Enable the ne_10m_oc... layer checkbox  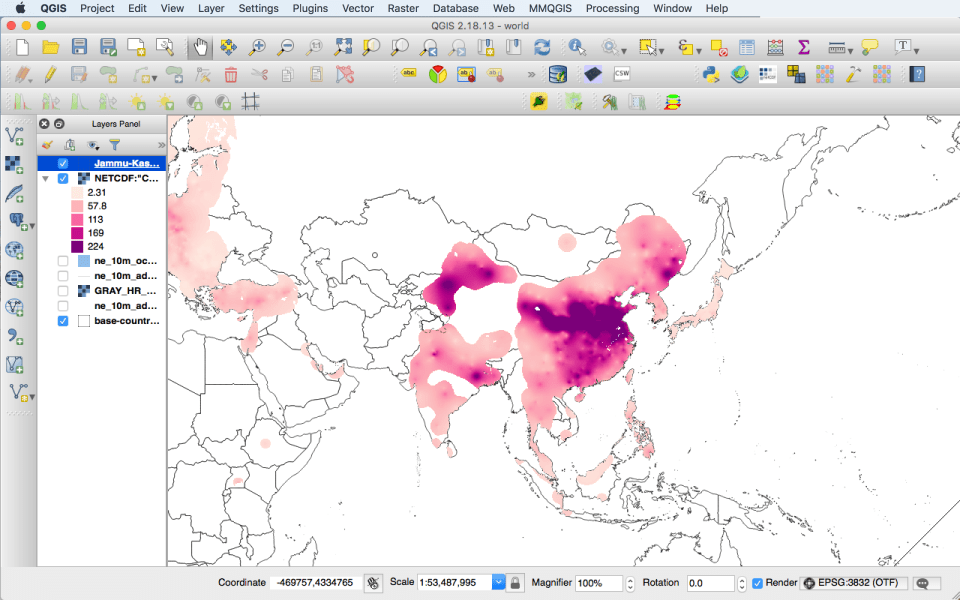[x=63, y=261]
